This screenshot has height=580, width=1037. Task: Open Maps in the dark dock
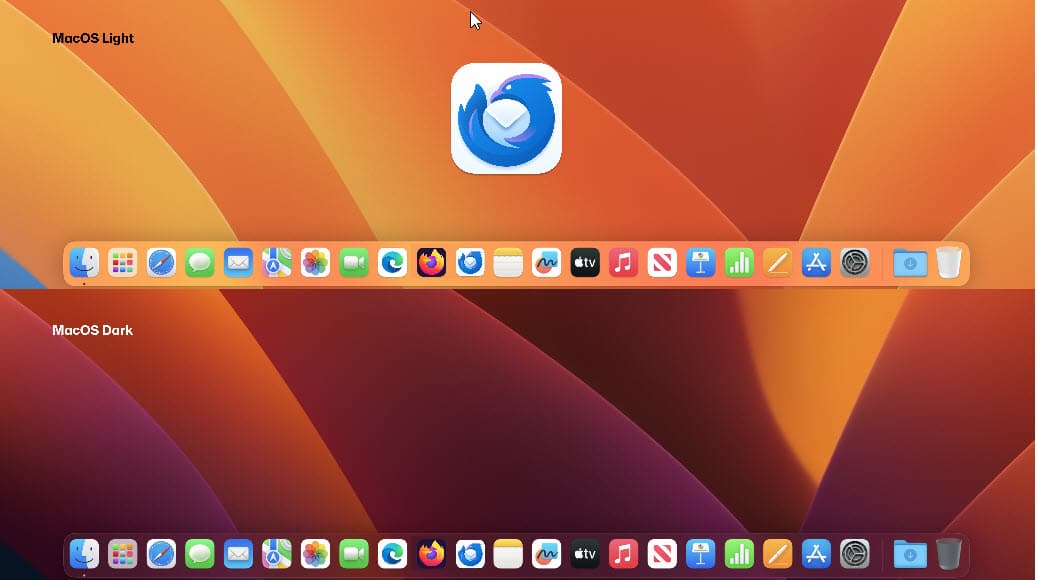pyautogui.click(x=276, y=554)
